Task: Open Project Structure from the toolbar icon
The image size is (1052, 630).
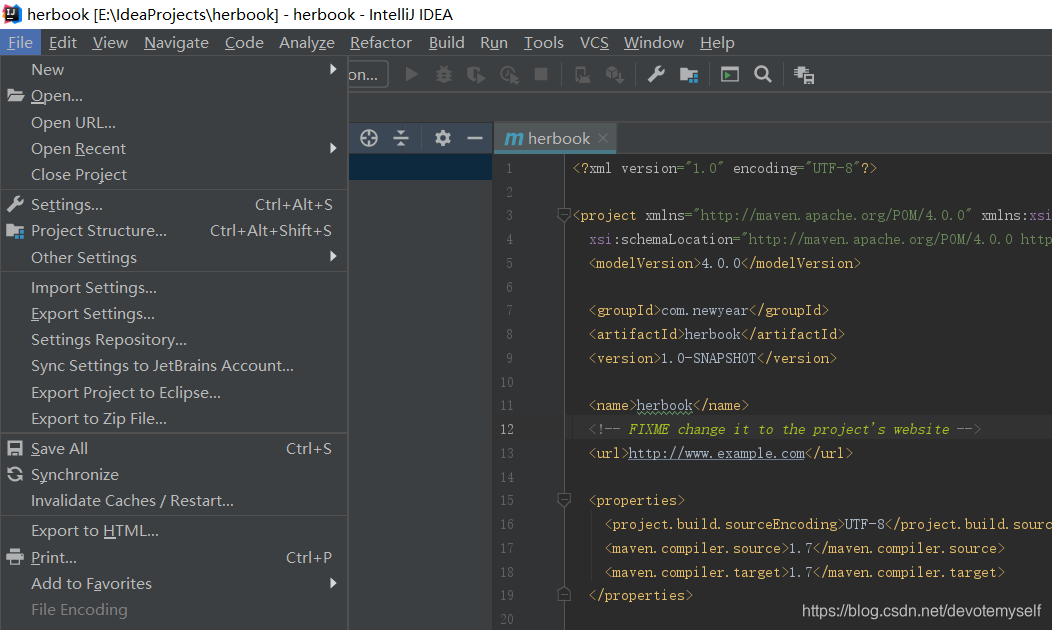Action: tap(689, 74)
